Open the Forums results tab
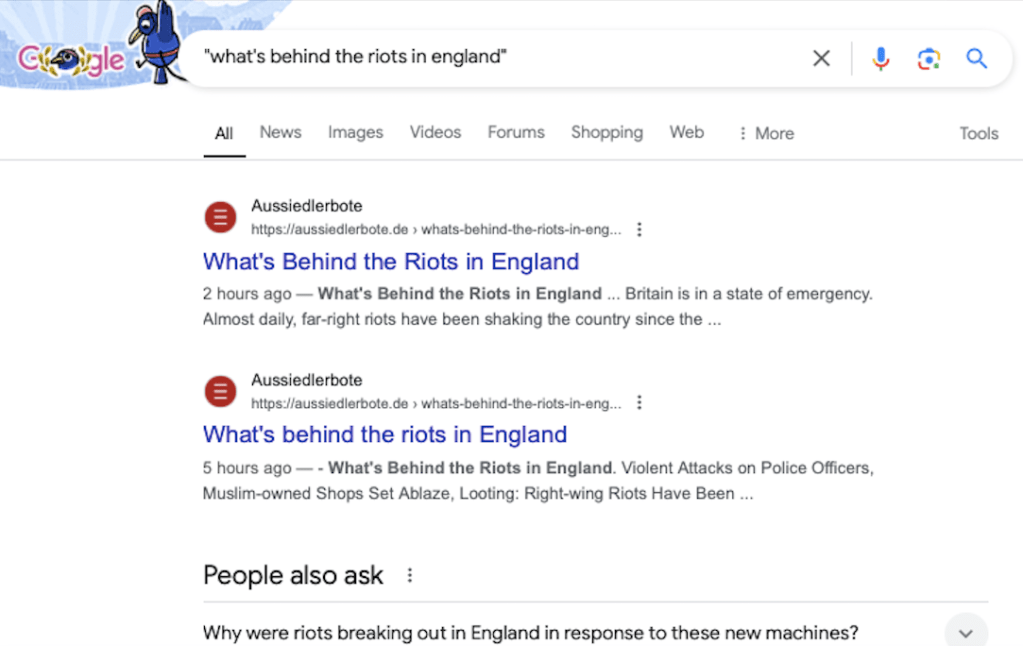 tap(516, 132)
